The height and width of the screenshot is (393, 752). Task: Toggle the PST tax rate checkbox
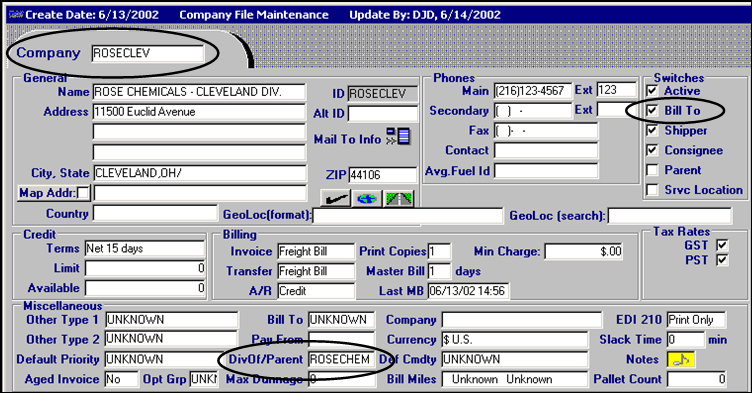click(x=722, y=260)
